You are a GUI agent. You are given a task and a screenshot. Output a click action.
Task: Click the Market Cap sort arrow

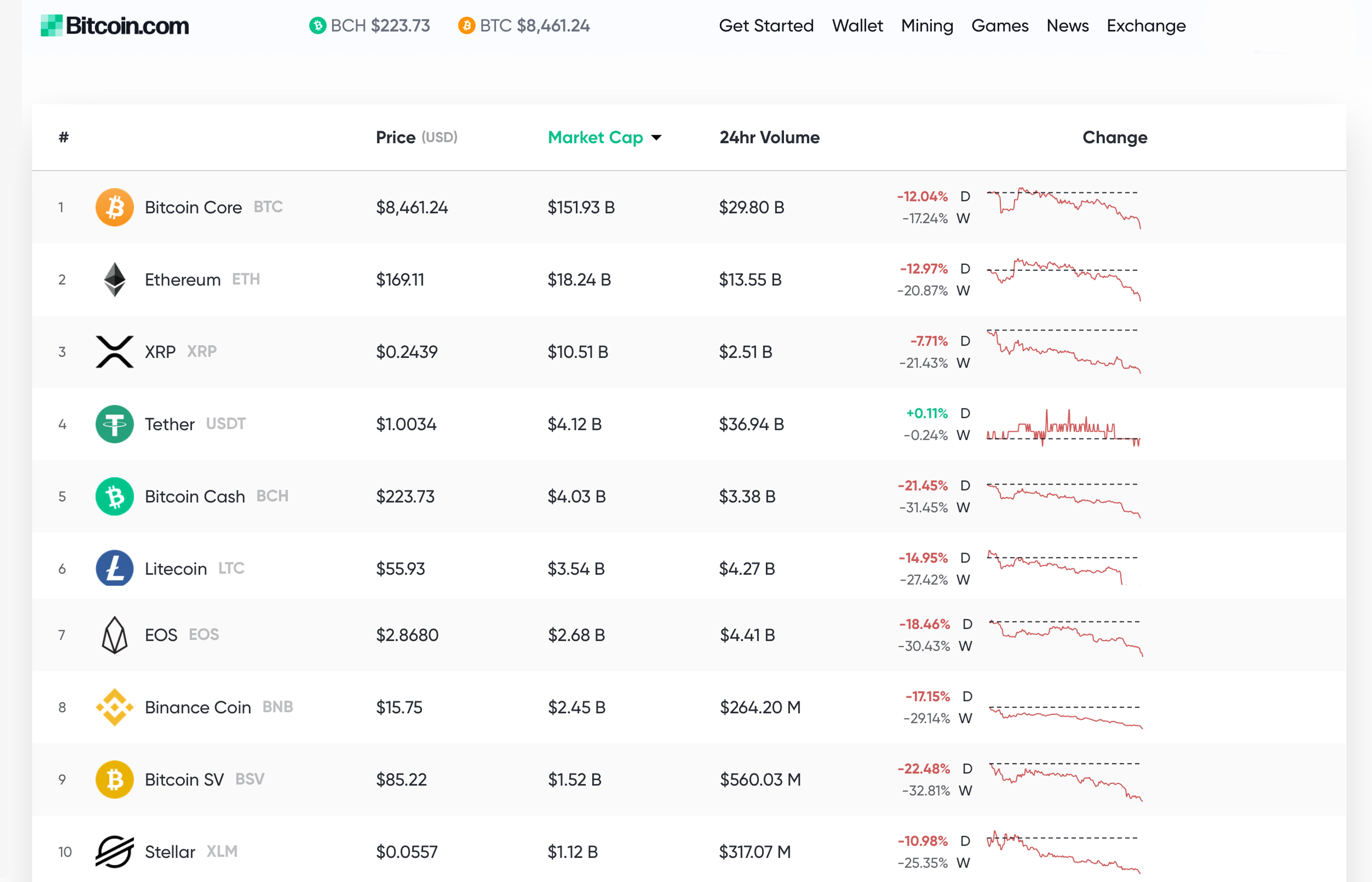point(656,138)
